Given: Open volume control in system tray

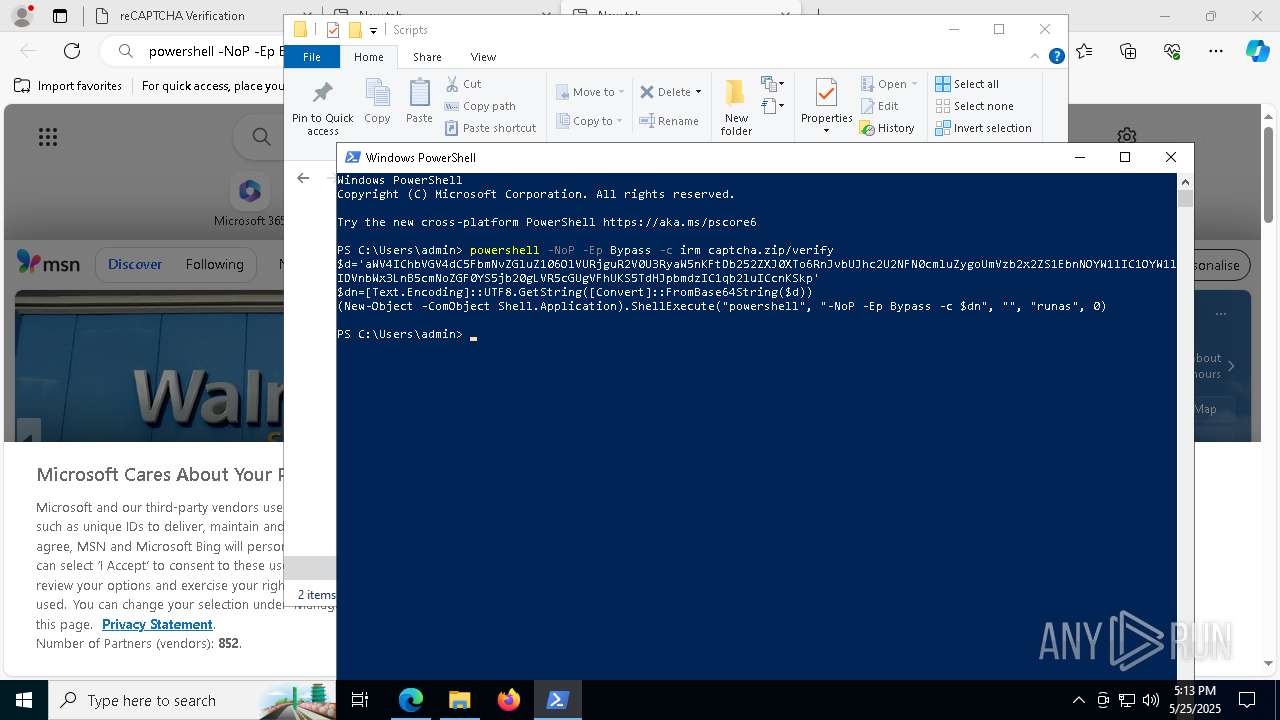Looking at the screenshot, I should 1151,700.
